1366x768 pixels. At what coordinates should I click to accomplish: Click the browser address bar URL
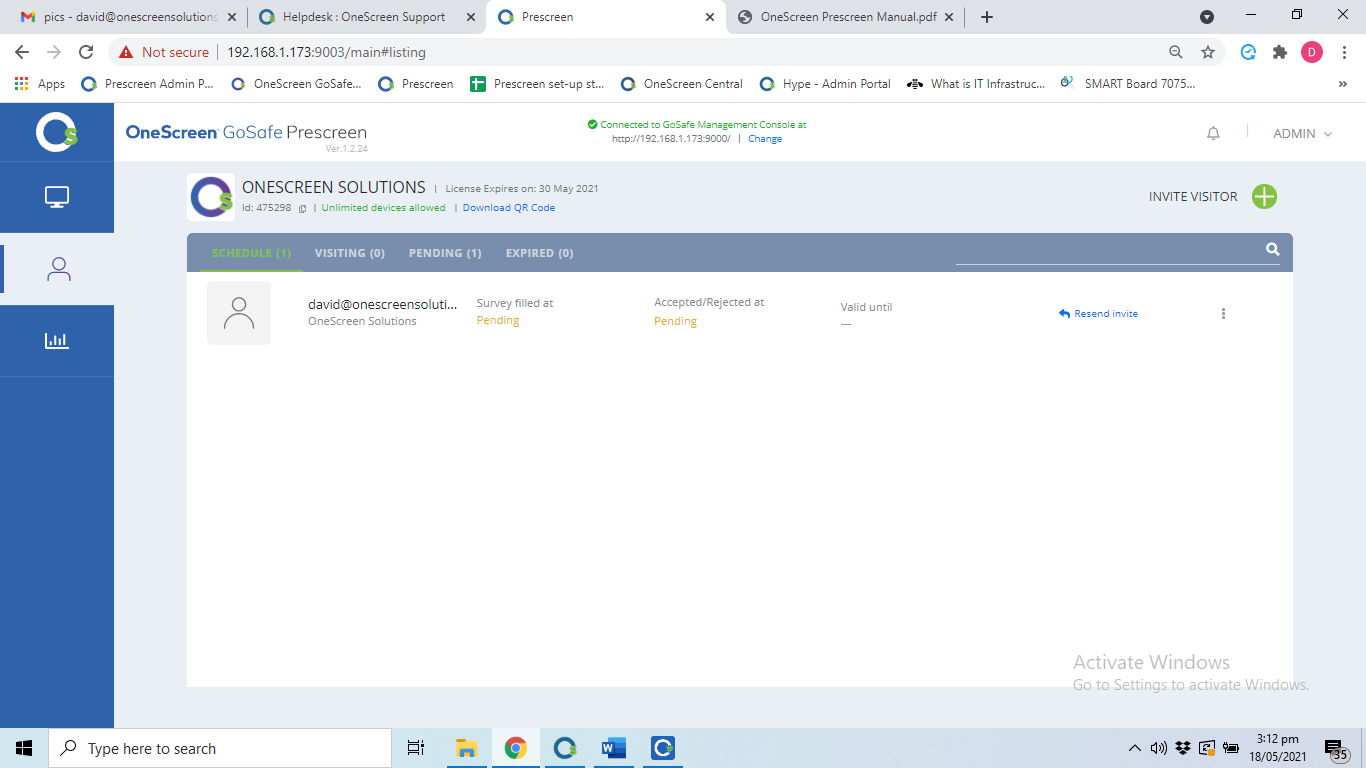326,52
